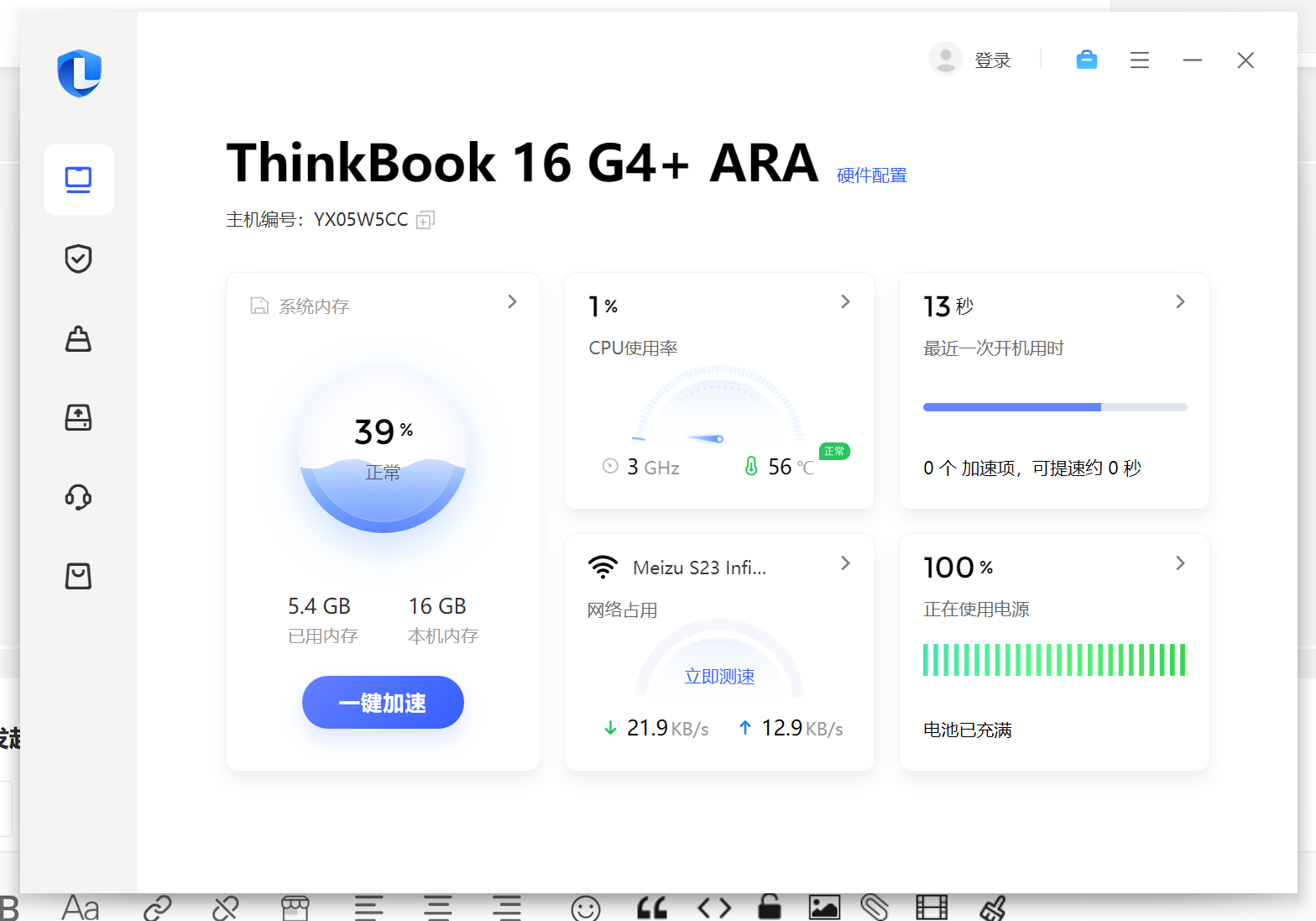The height and width of the screenshot is (921, 1316).
Task: Expand the Meizu S23 network card chevron
Action: point(845,563)
